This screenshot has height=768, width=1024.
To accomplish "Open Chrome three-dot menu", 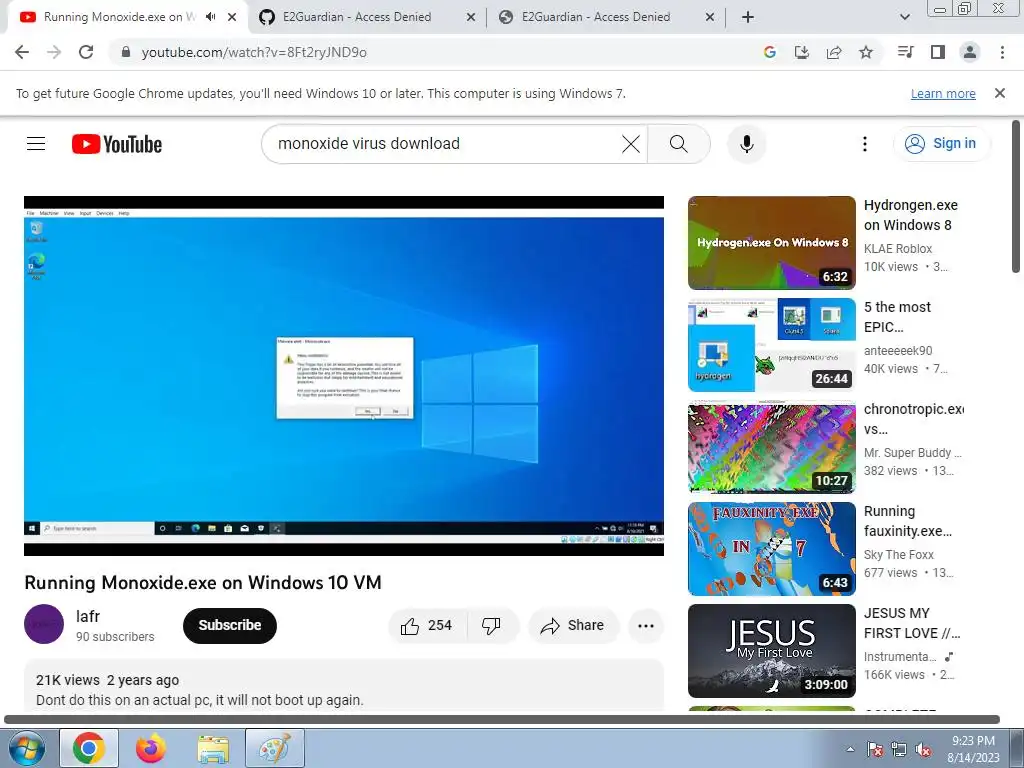I will coord(1002,52).
